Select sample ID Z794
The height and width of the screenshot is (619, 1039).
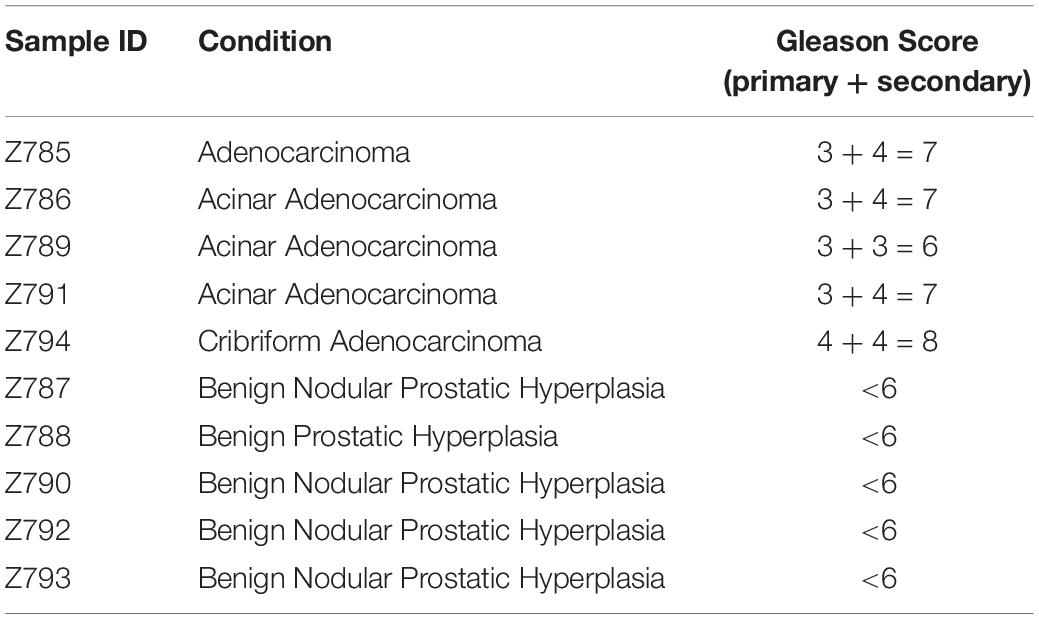point(38,341)
